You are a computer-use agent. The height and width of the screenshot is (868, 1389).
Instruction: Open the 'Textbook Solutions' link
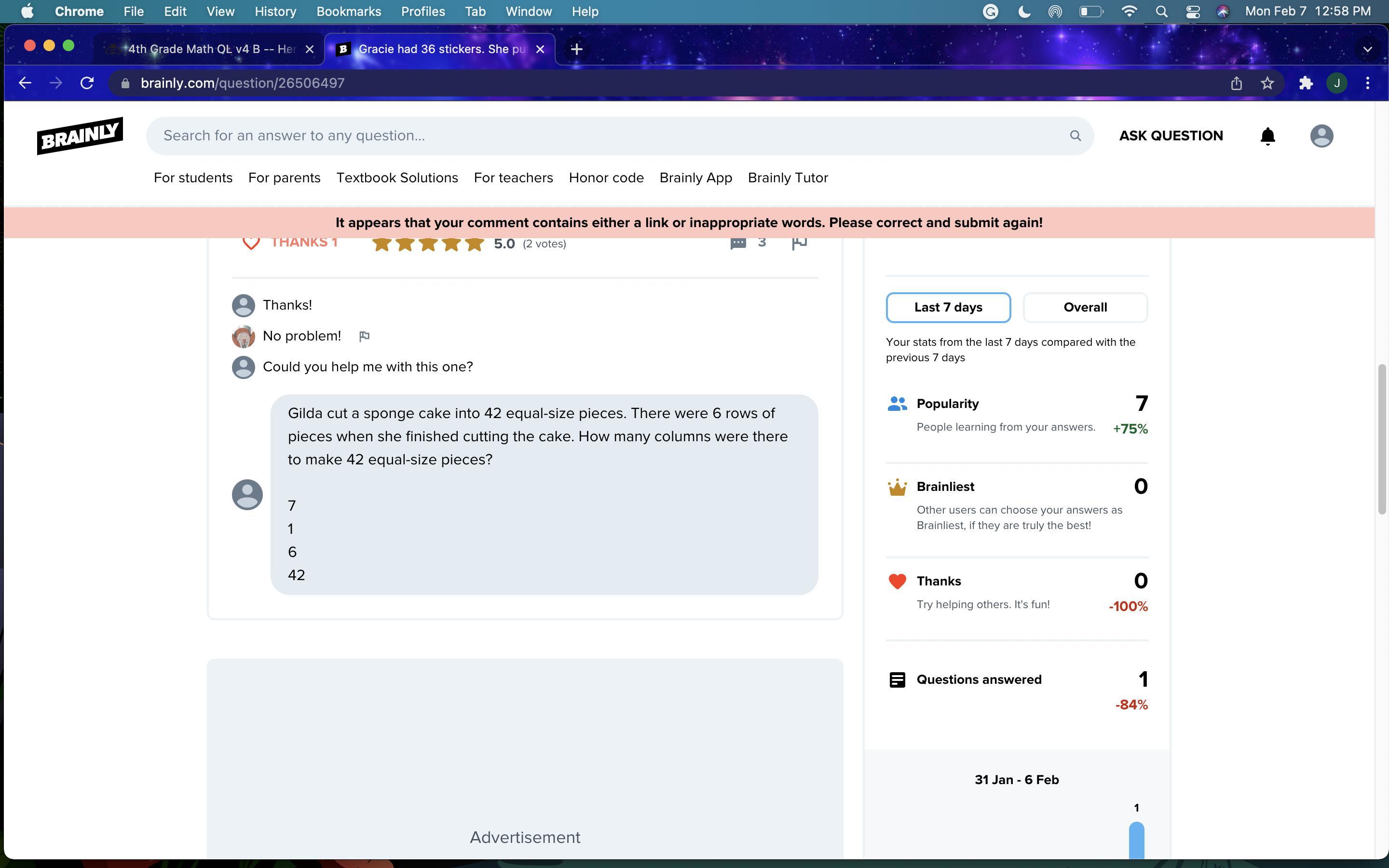coord(396,178)
